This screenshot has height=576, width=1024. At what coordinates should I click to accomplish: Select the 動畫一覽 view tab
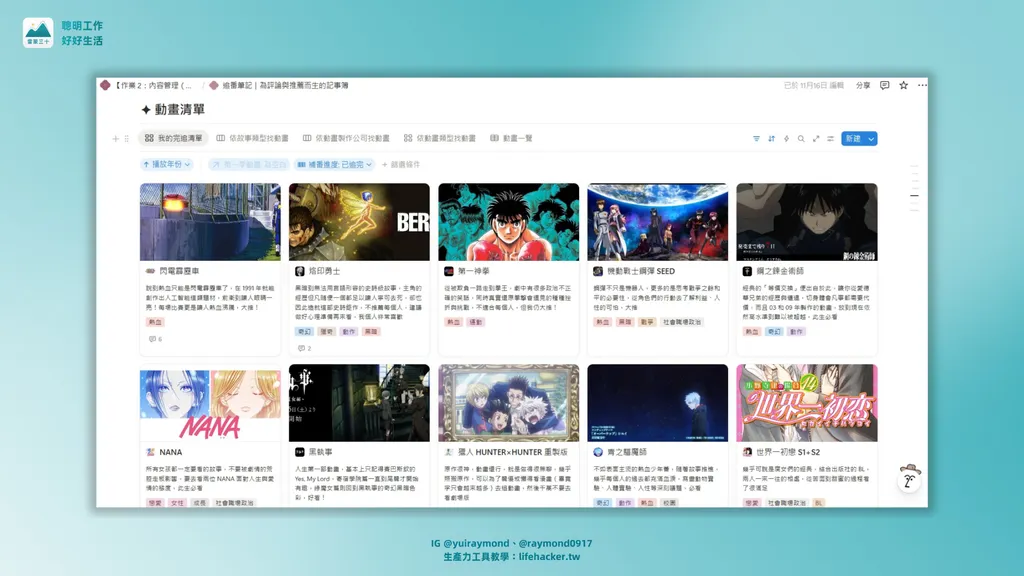tap(511, 139)
